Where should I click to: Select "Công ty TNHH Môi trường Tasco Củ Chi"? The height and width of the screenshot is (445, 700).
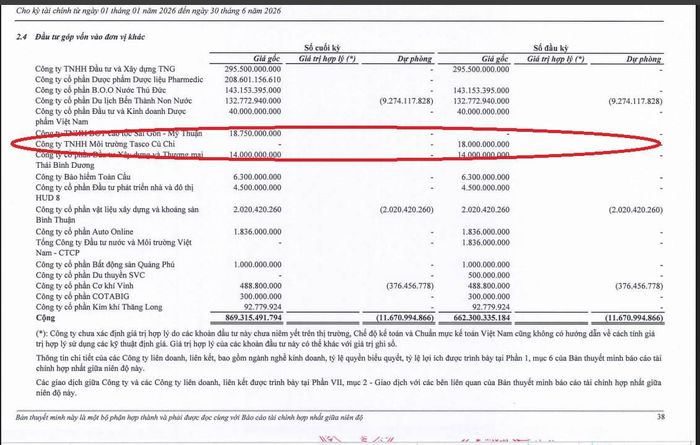105,144
